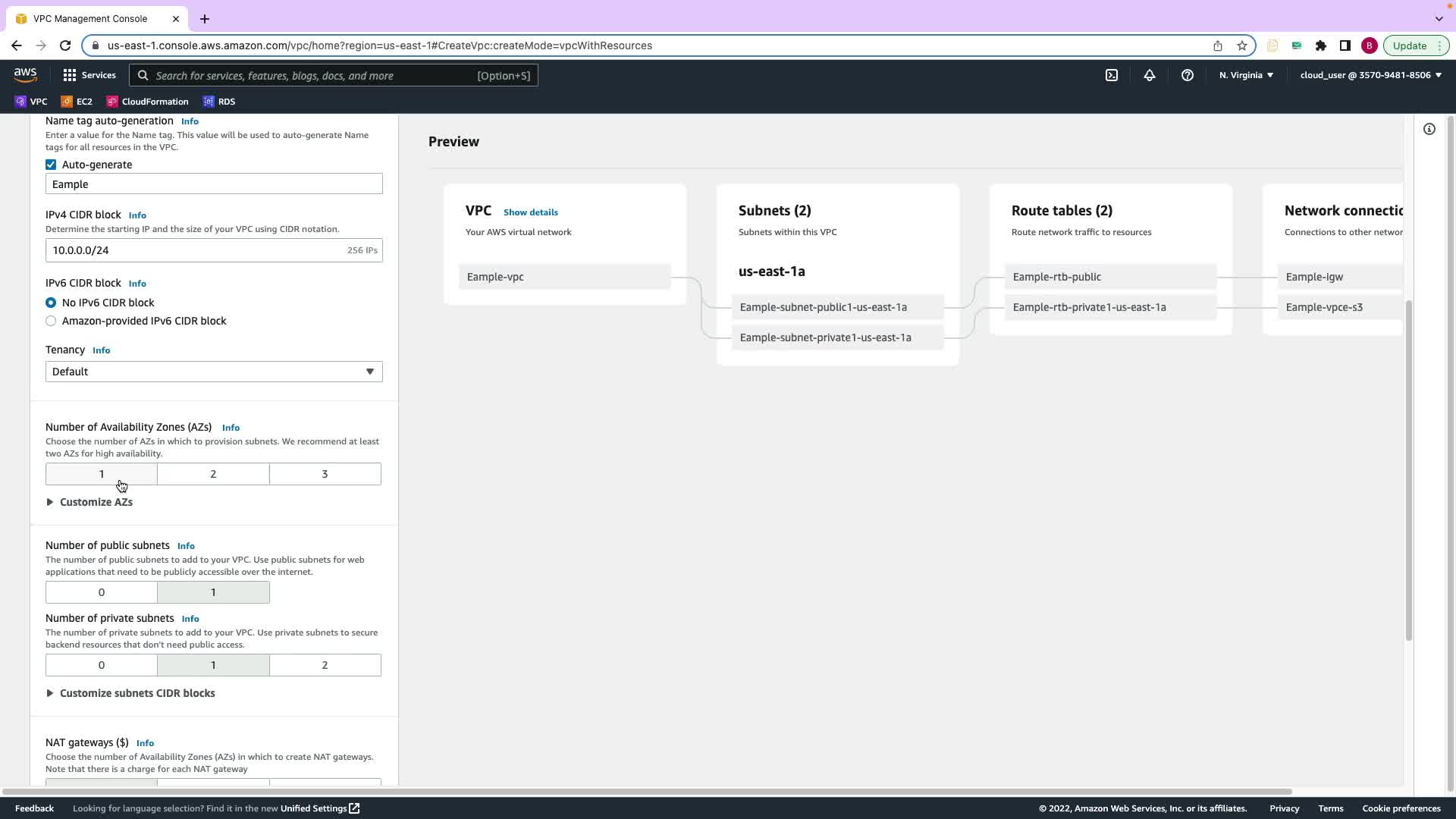Viewport: 1456px width, 819px height.
Task: Open the Tenancy dropdown
Action: tap(213, 372)
